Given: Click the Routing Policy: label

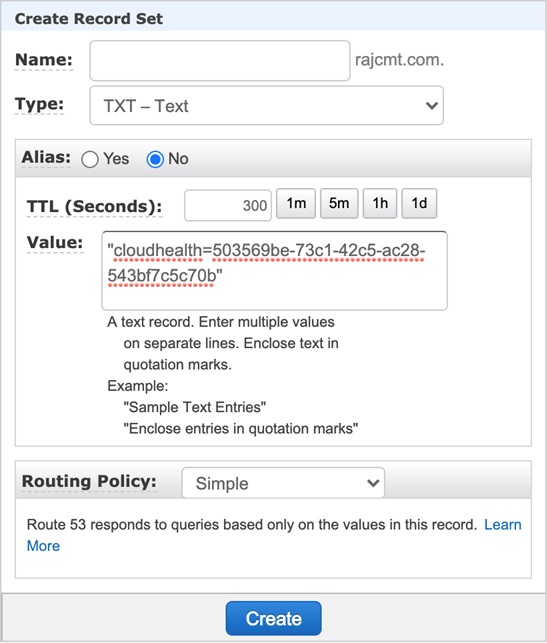Looking at the screenshot, I should click(89, 481).
